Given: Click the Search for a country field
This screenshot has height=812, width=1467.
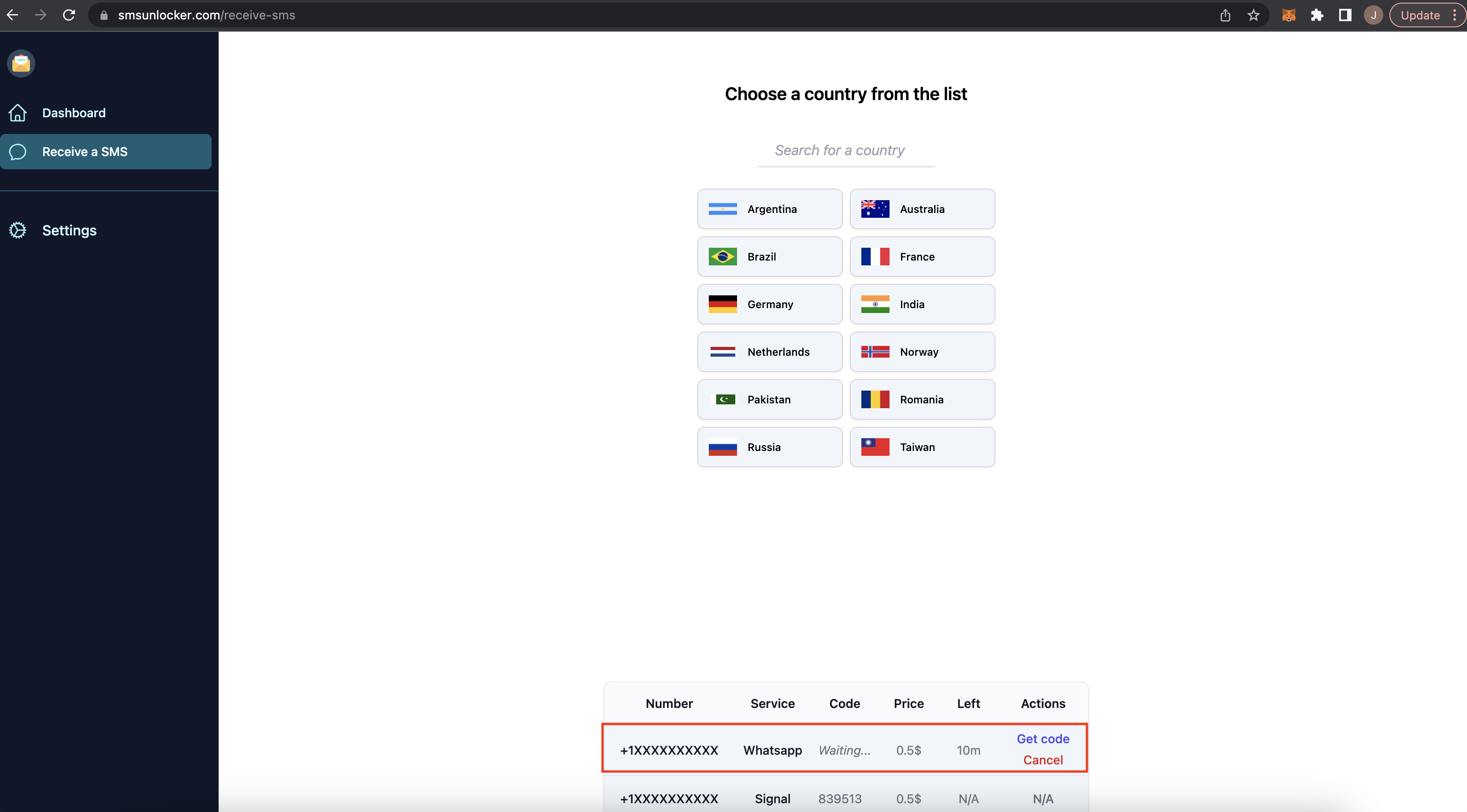Looking at the screenshot, I should pos(846,150).
